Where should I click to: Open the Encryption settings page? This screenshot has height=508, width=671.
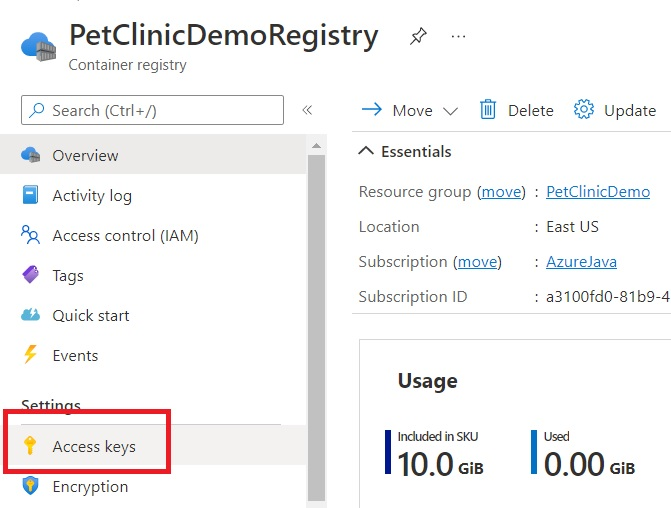[x=153, y=486]
